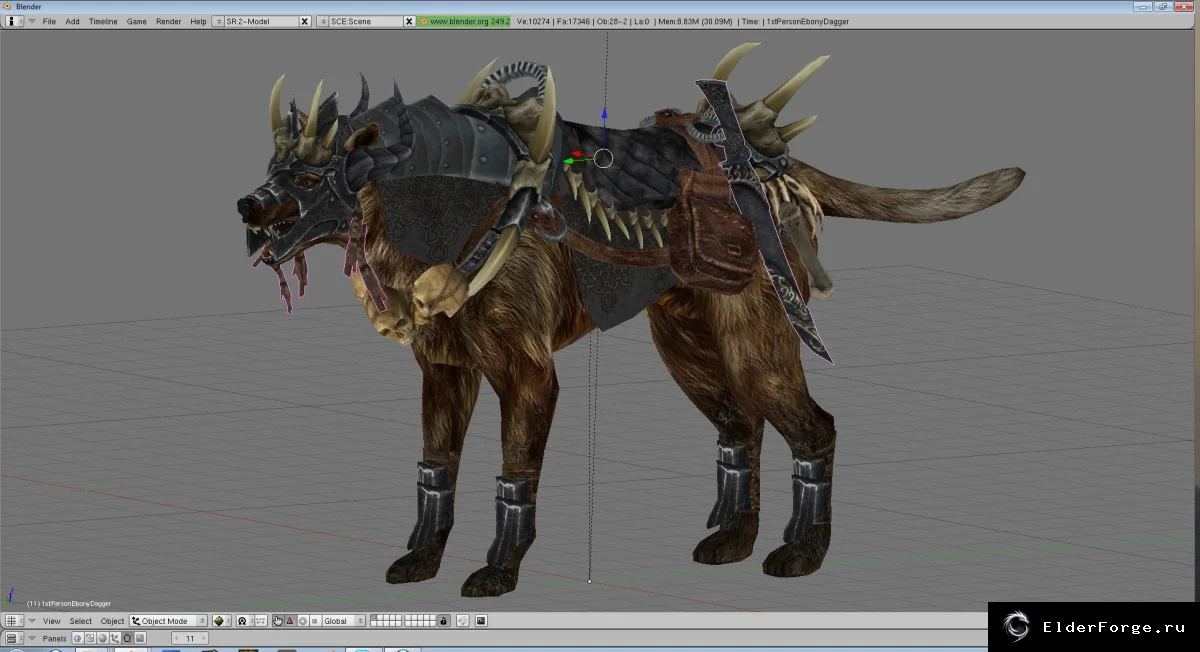Open the SR screen layout browse arrows

coord(218,21)
